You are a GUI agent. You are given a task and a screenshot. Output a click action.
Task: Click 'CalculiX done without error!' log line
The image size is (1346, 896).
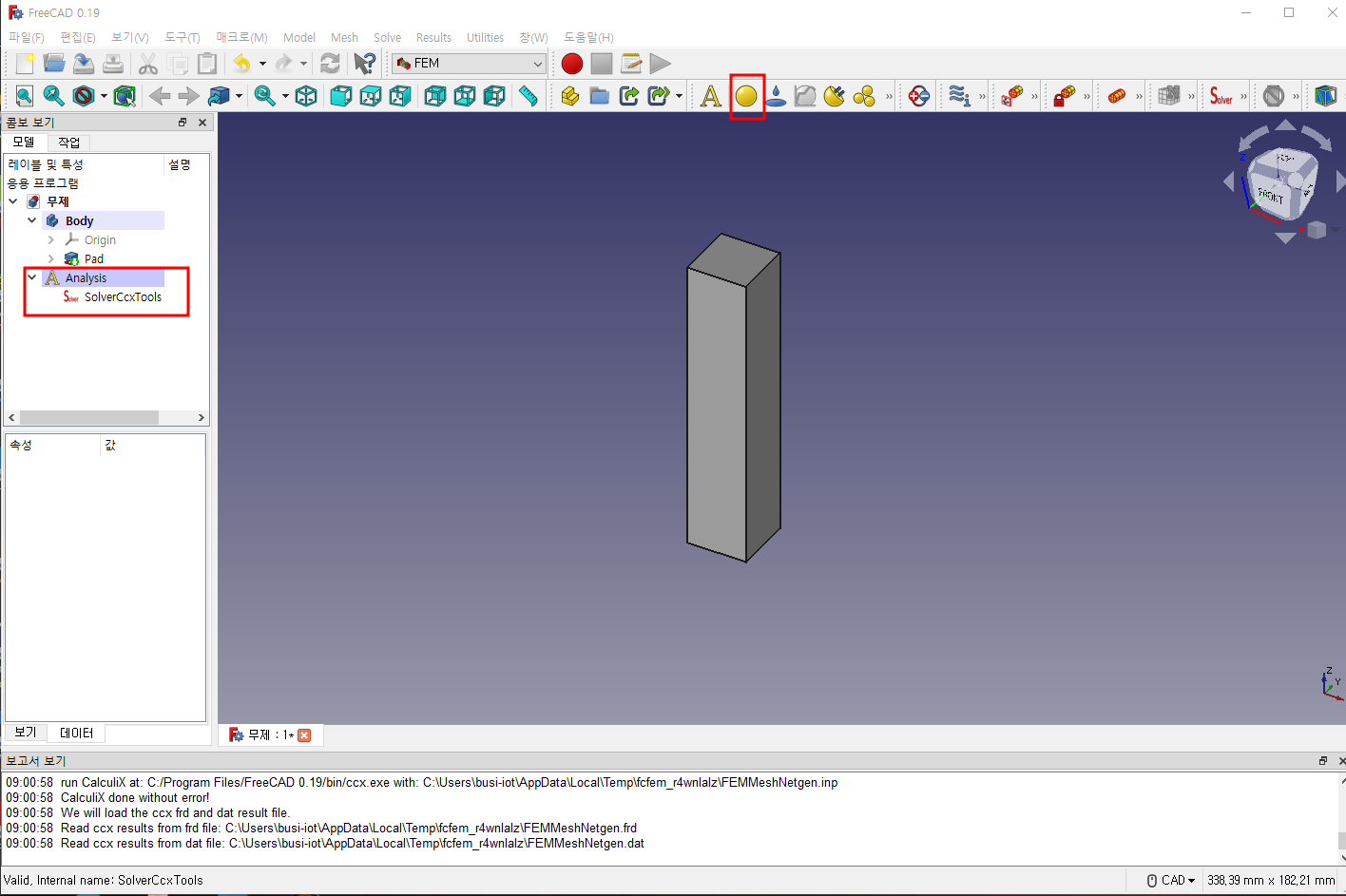click(x=135, y=798)
